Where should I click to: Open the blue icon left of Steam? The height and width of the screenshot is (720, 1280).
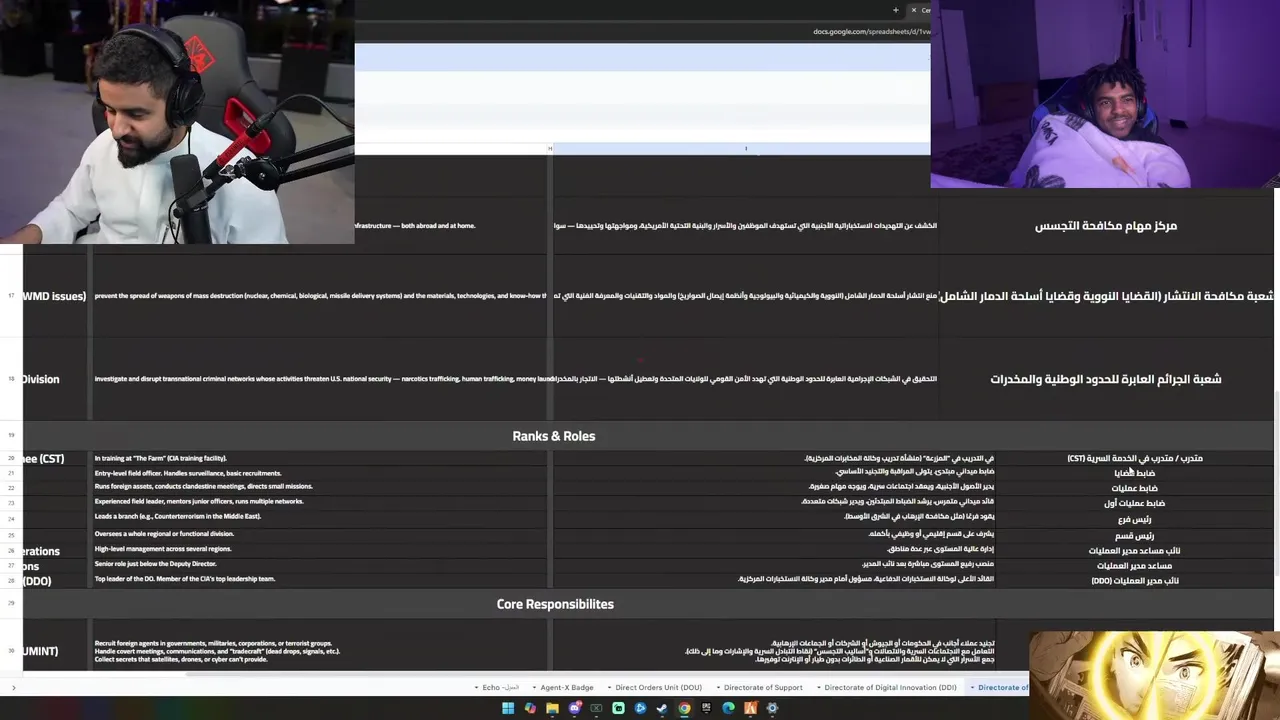coord(640,708)
